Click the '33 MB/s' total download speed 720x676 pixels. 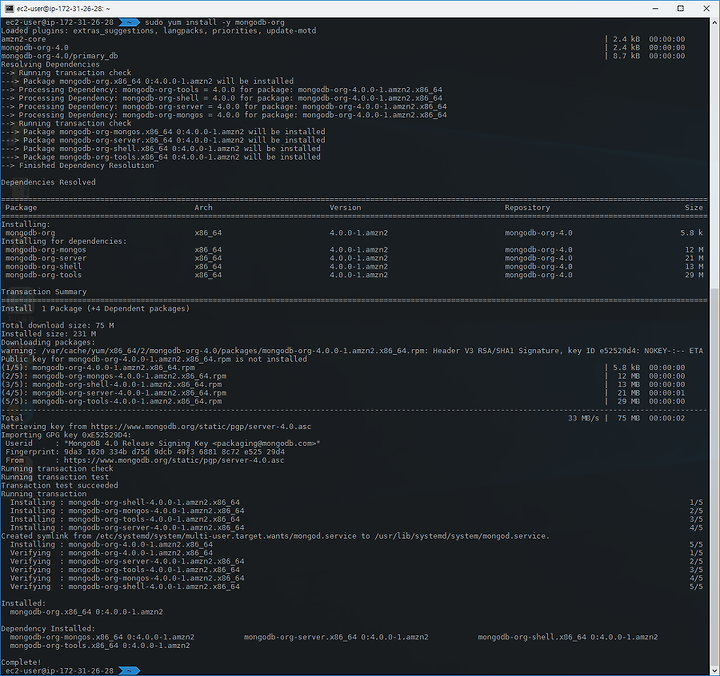coord(584,418)
